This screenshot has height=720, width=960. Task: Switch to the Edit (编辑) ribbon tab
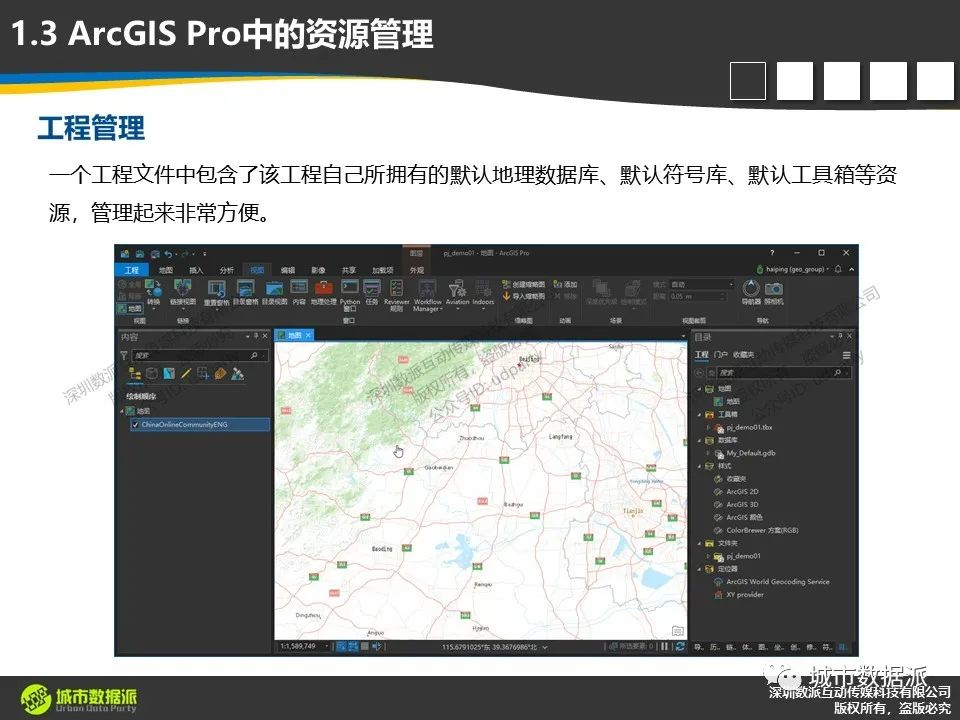(288, 270)
